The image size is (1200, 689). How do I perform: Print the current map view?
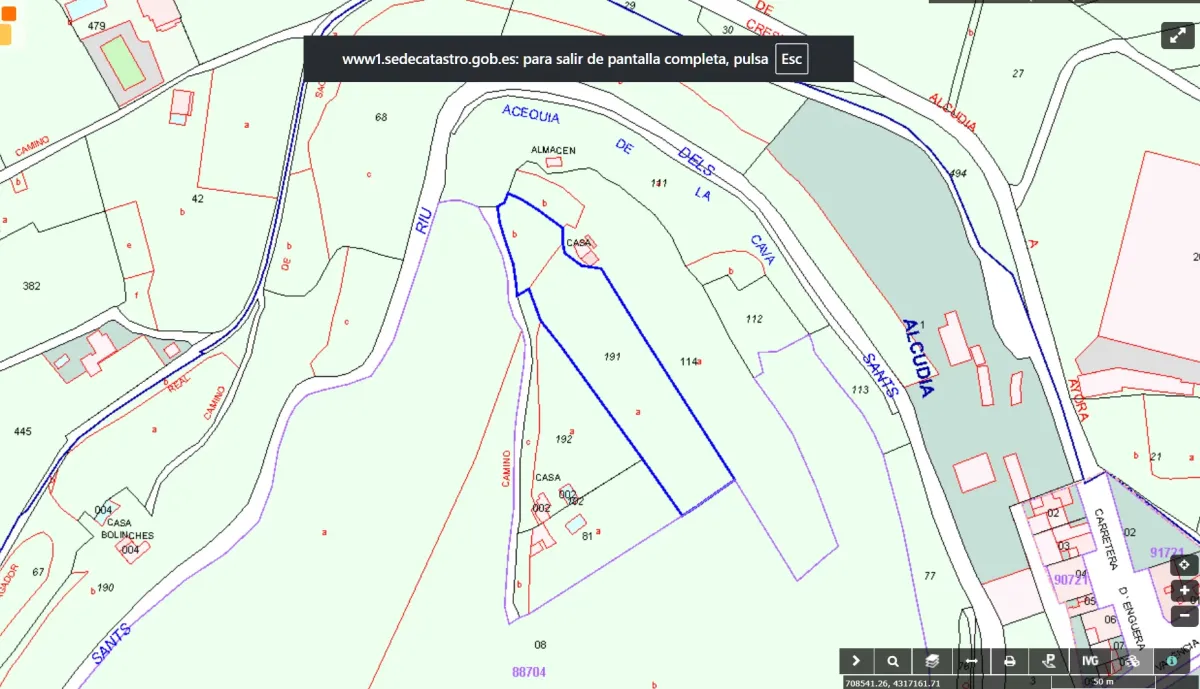tap(1009, 661)
